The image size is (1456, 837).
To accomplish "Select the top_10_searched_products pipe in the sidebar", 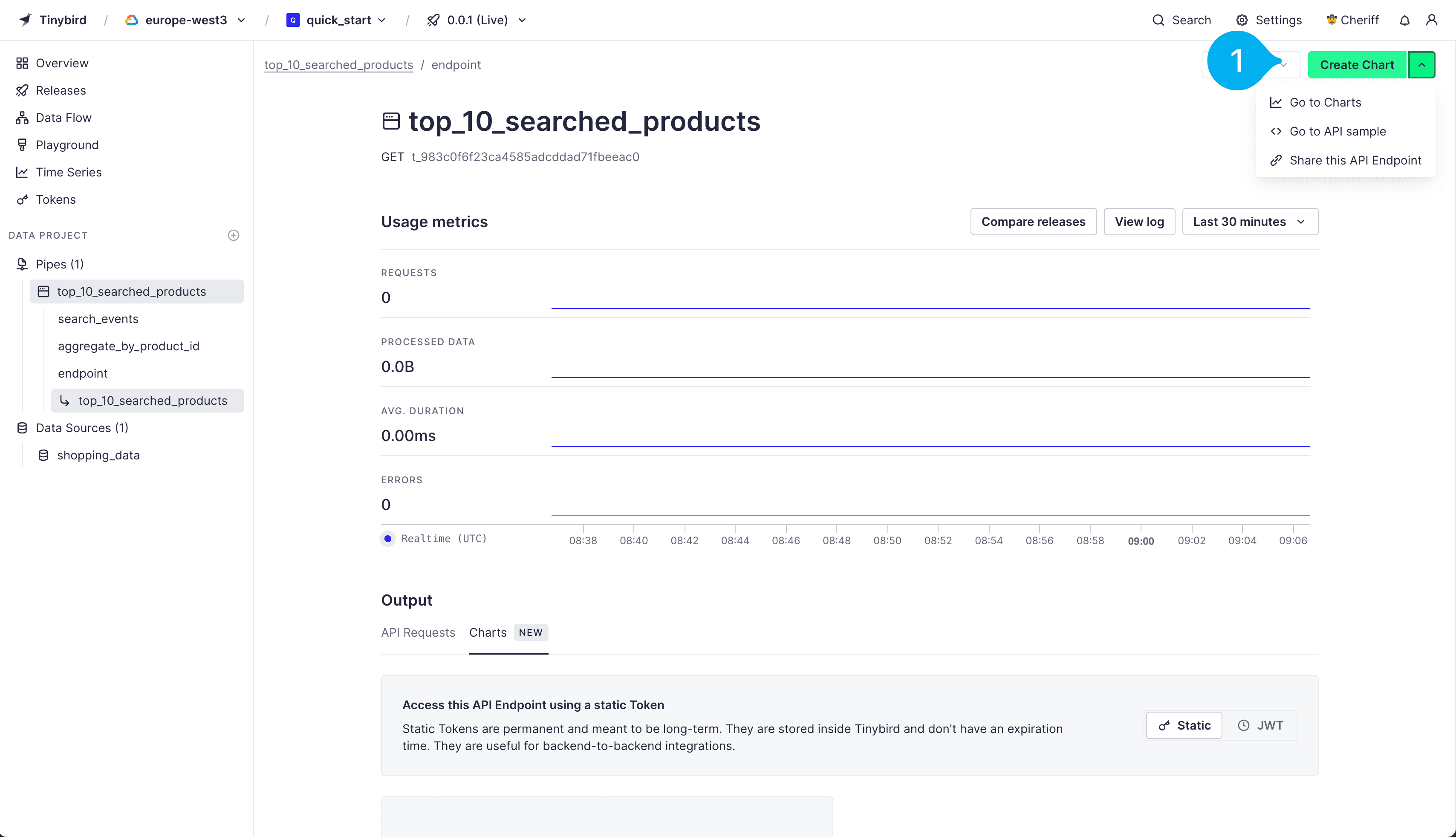I will pyautogui.click(x=137, y=292).
